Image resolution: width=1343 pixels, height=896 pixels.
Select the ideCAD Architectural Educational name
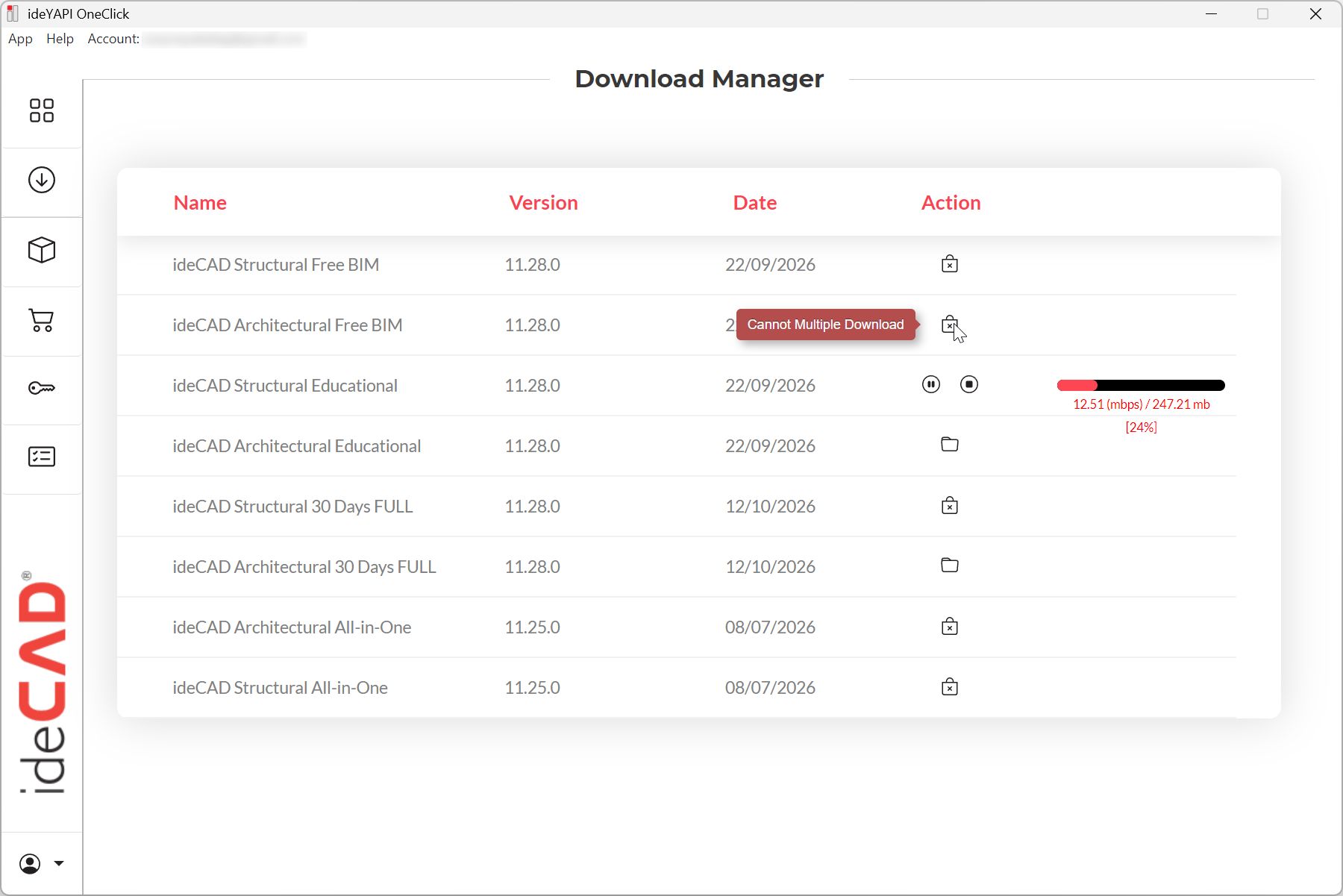(x=297, y=446)
